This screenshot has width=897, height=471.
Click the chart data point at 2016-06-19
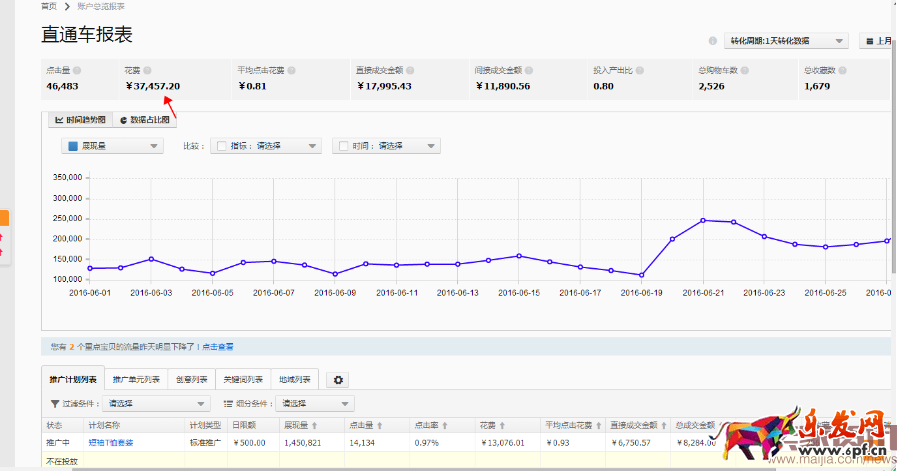pyautogui.click(x=641, y=275)
